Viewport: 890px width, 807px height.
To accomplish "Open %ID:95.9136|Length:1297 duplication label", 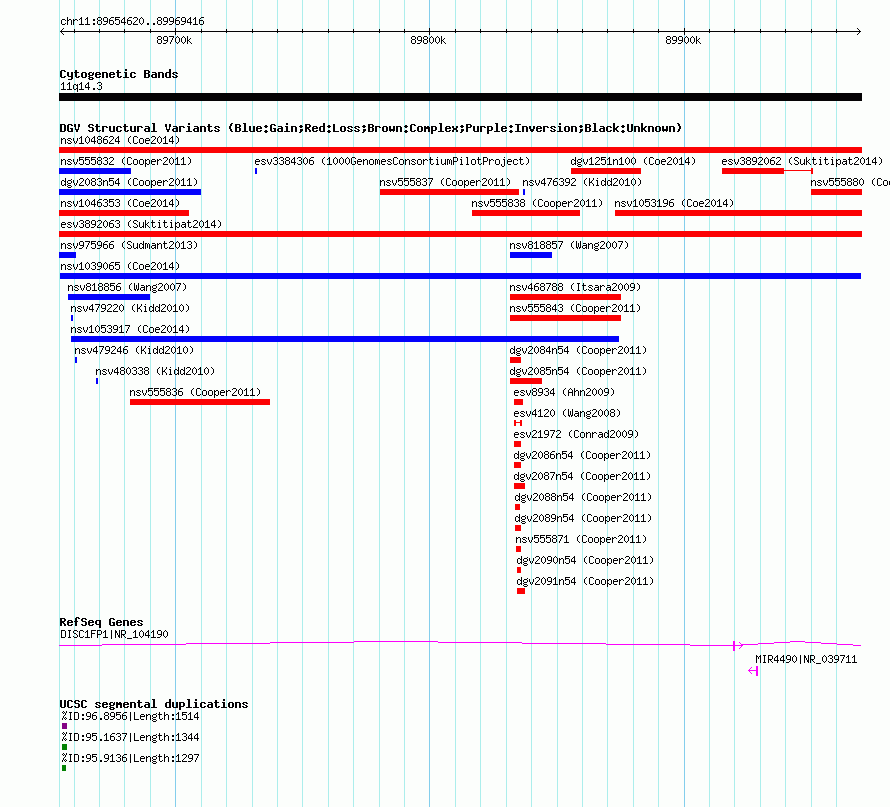I will tap(130, 758).
